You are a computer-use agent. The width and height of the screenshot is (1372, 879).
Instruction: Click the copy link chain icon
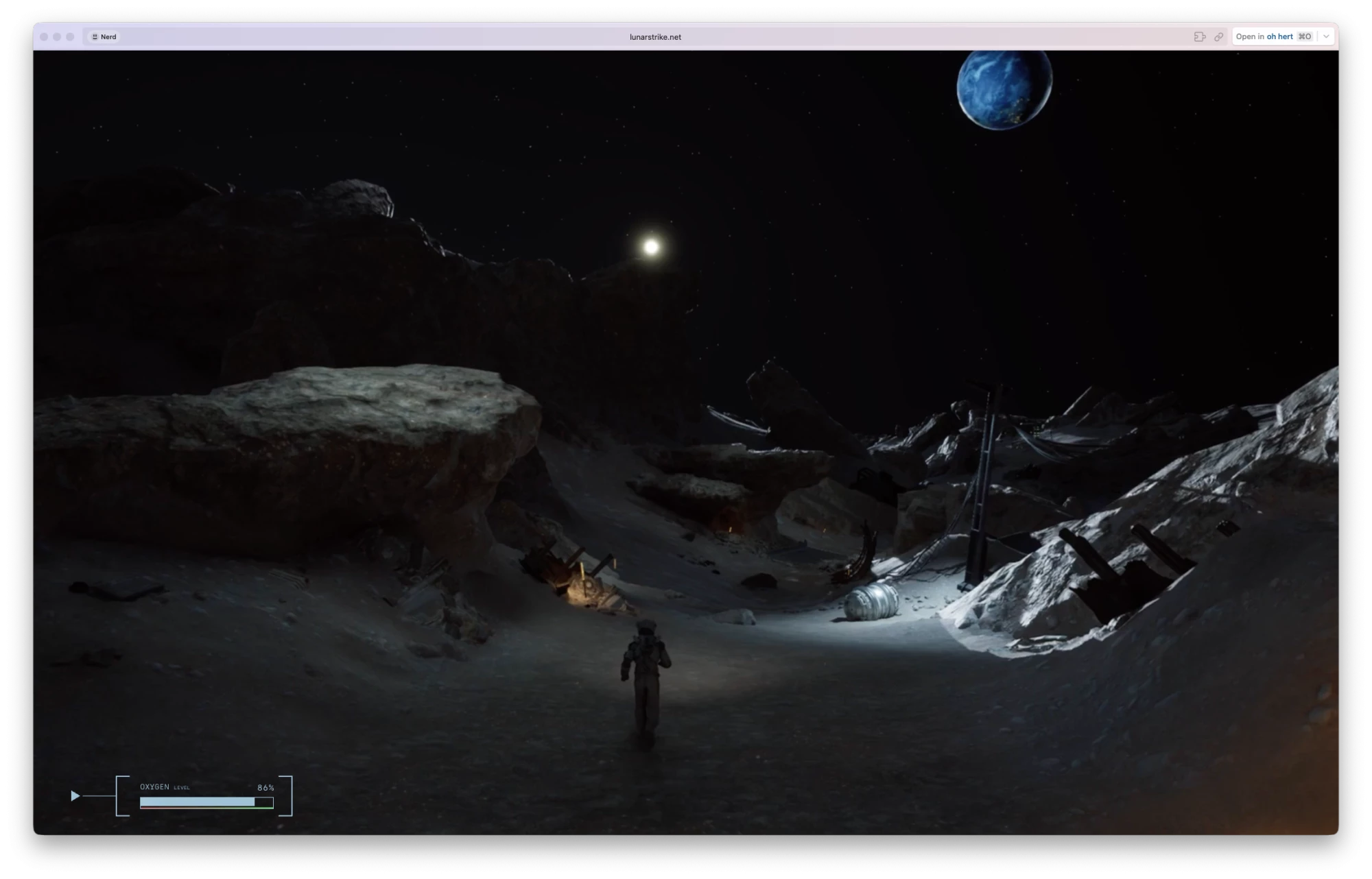pyautogui.click(x=1218, y=37)
